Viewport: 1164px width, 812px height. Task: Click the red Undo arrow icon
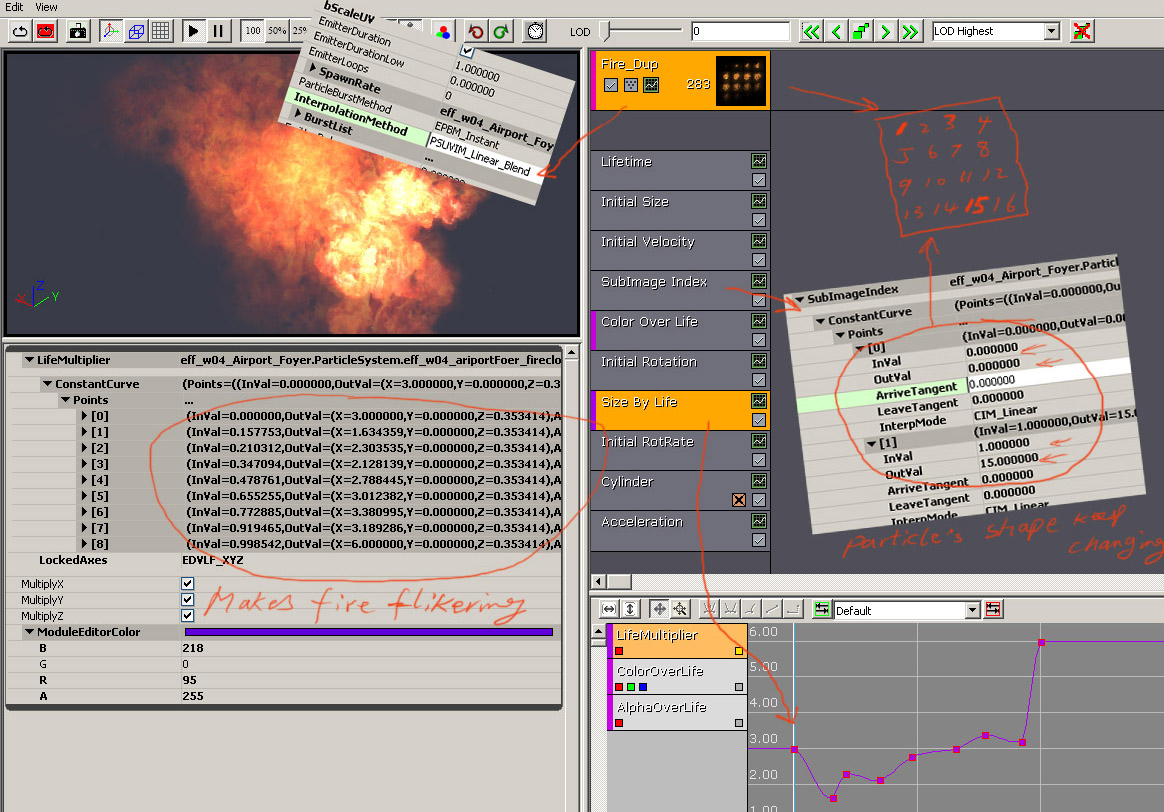[476, 31]
